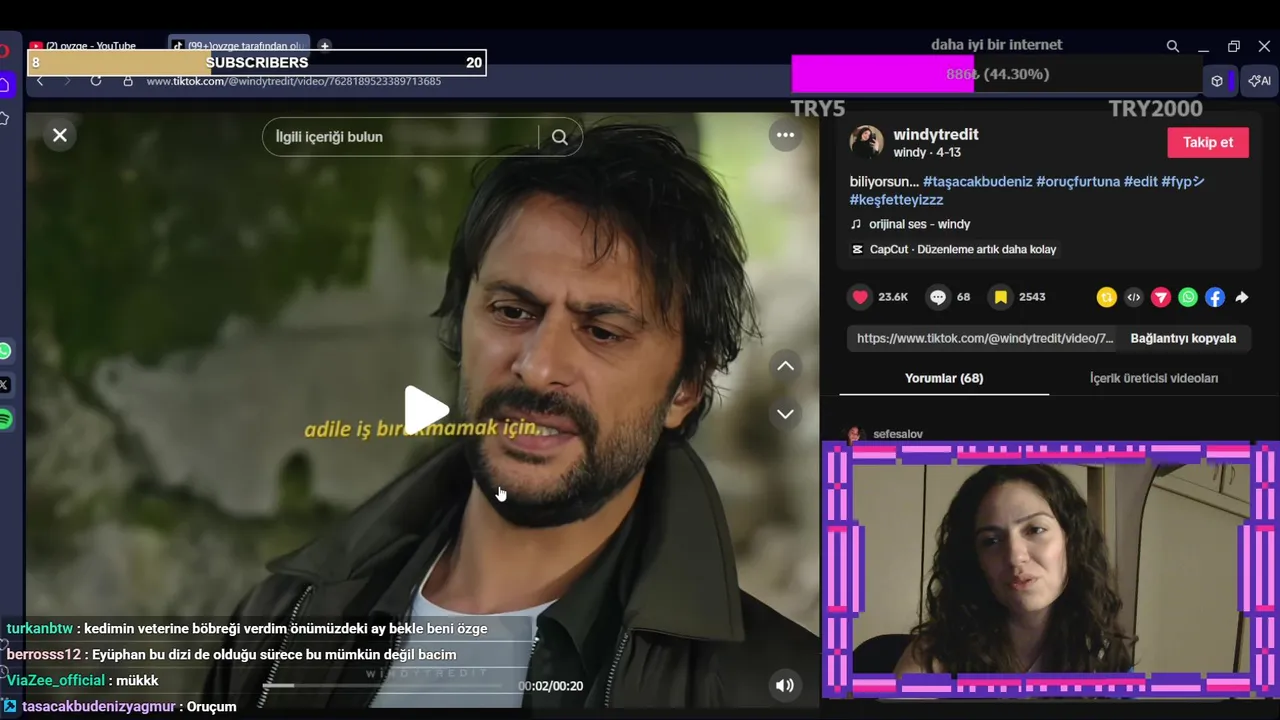Go back with browser back arrow
The image size is (1280, 720).
[x=40, y=80]
